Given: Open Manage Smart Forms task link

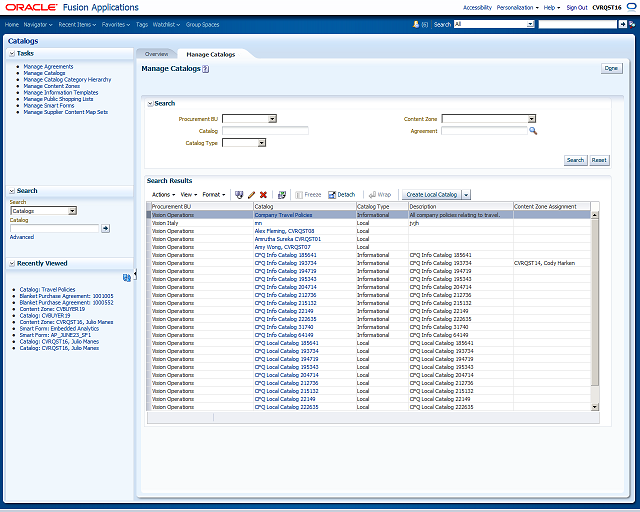Looking at the screenshot, I should coord(49,106).
